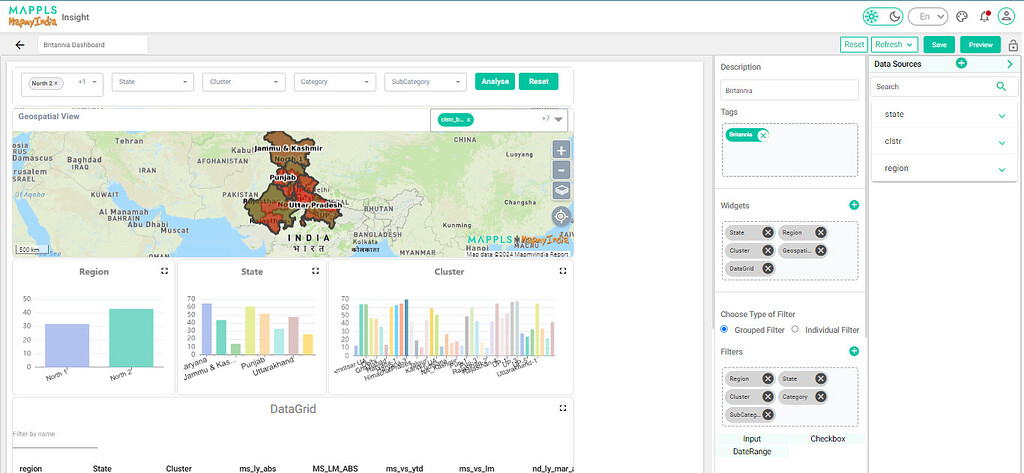Open the language selector En dropdown
The height and width of the screenshot is (473, 1024).
point(928,16)
